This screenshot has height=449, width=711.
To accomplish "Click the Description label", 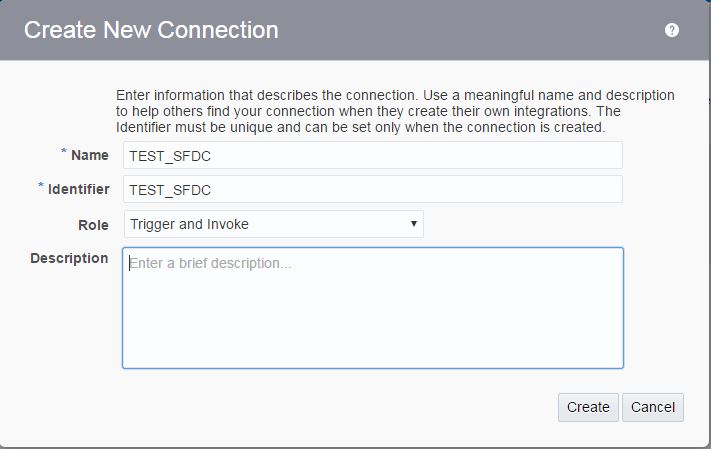I will (x=69, y=258).
